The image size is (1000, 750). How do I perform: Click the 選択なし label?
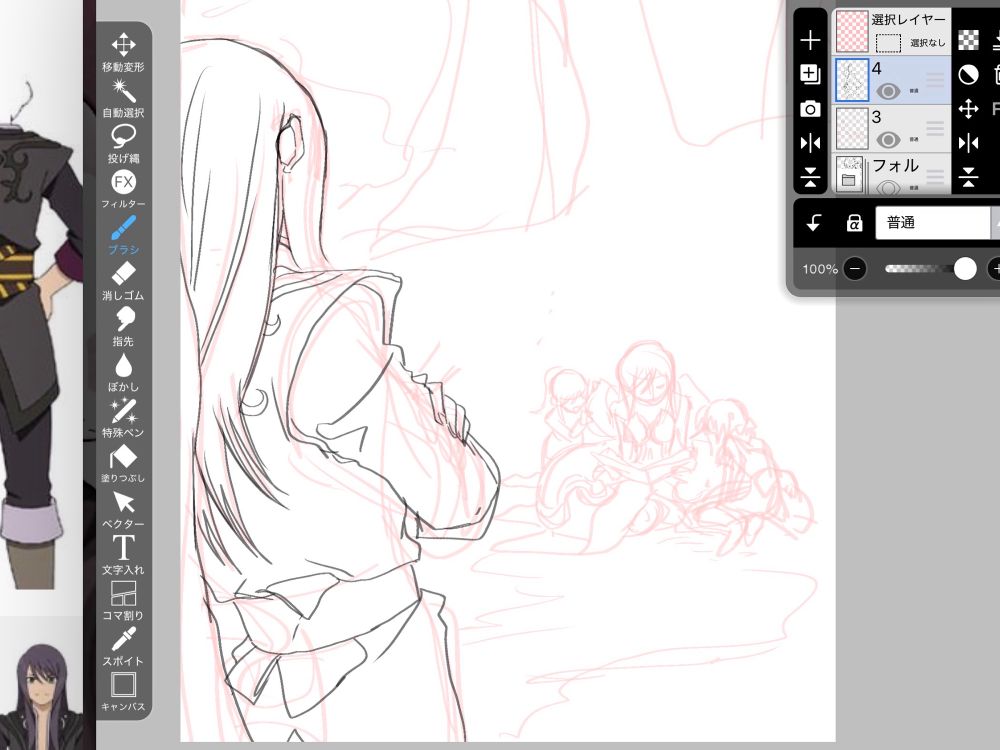coord(927,43)
